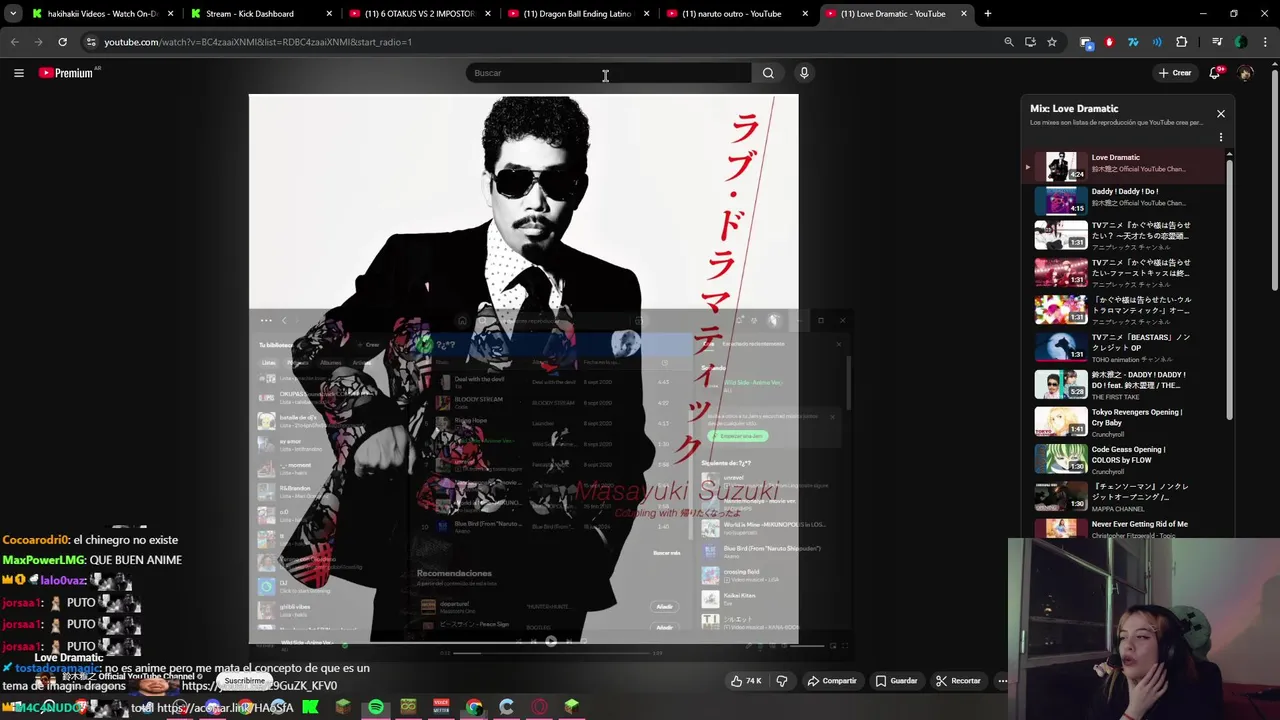Dislike the Love Dramatic video

click(x=782, y=681)
